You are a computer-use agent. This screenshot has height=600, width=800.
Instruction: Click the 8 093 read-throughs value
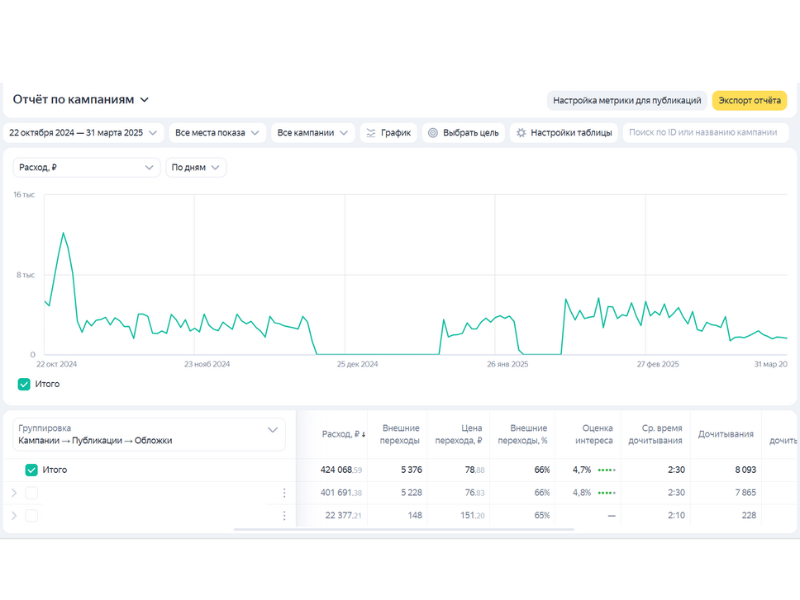tap(745, 470)
